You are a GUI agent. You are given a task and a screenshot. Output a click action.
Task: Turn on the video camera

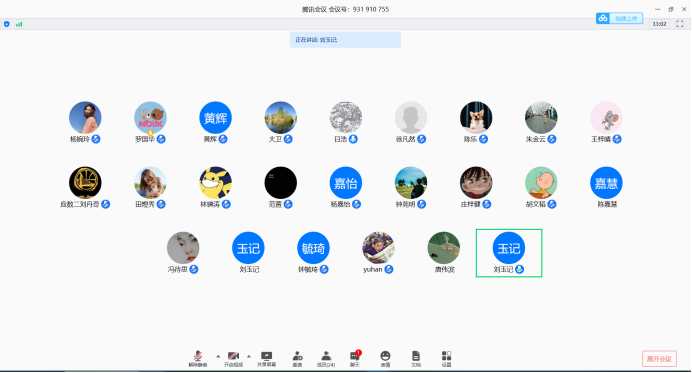pos(233,359)
